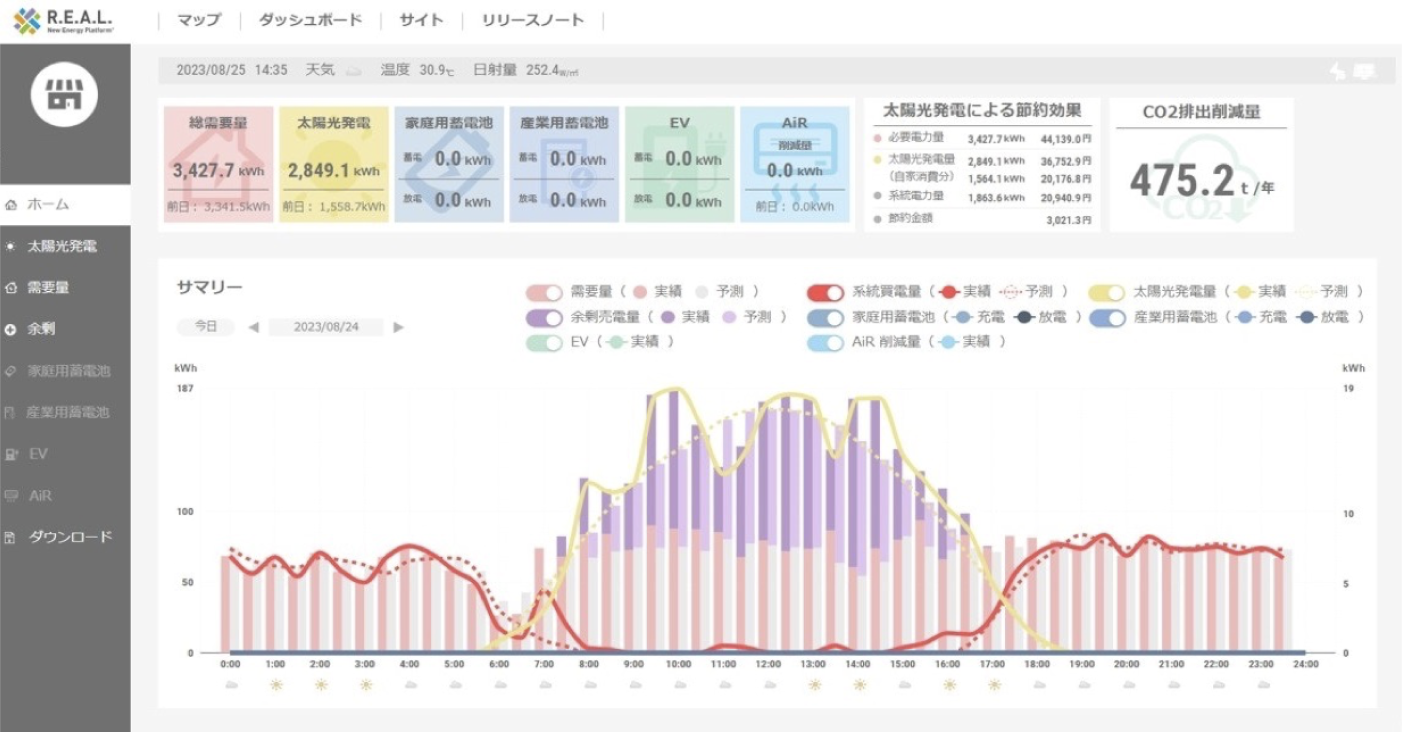Viewport: 1402px width, 732px height.
Task: Open 余剰 in the sidebar
Action: (x=41, y=329)
